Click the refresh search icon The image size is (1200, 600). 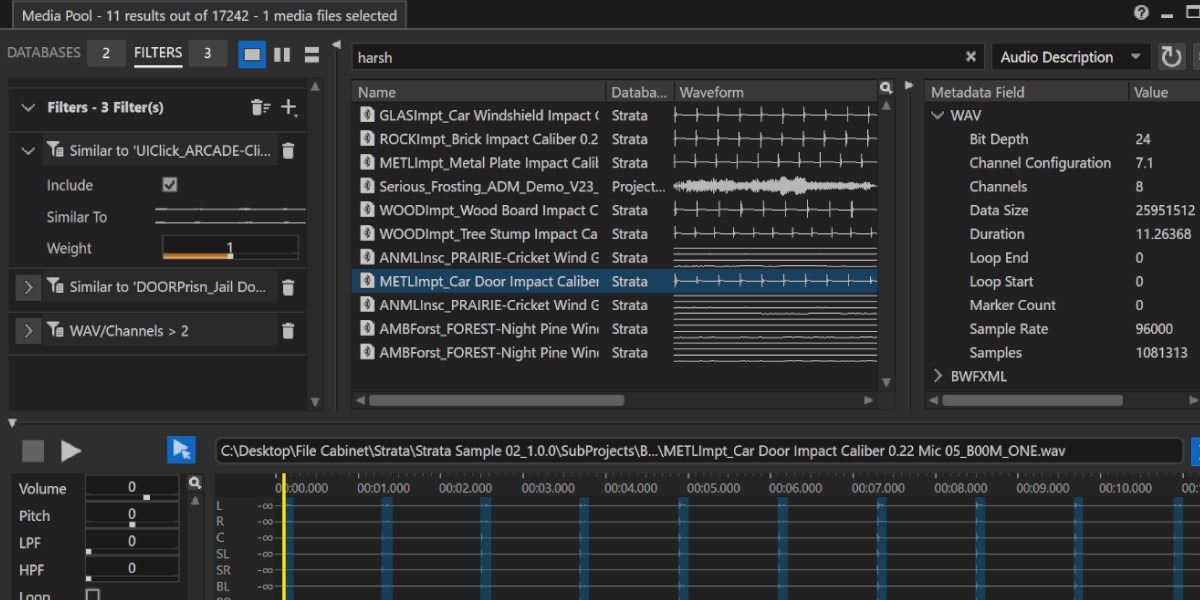[x=1171, y=57]
